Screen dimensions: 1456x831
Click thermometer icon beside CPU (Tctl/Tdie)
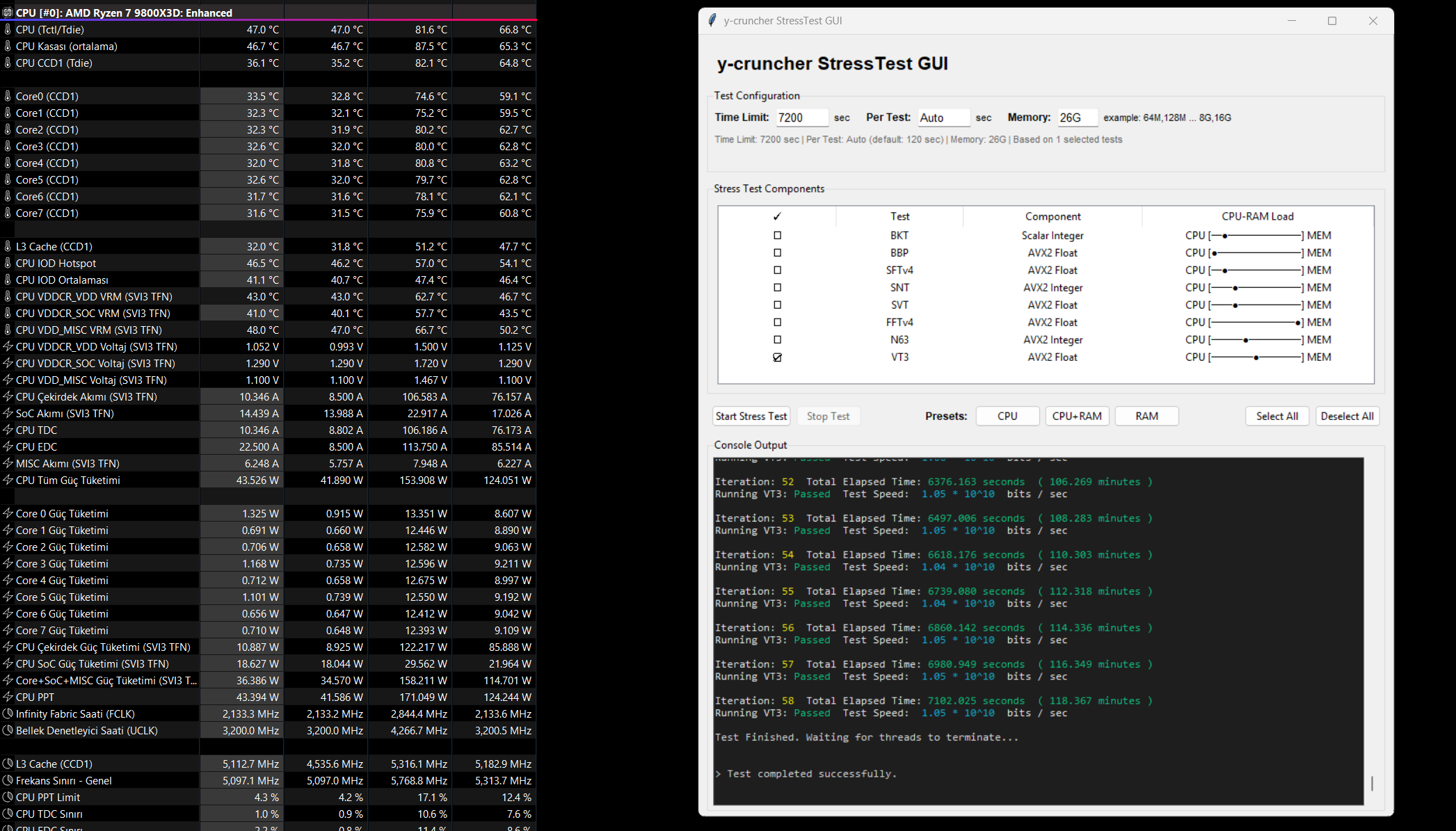tap(8, 29)
